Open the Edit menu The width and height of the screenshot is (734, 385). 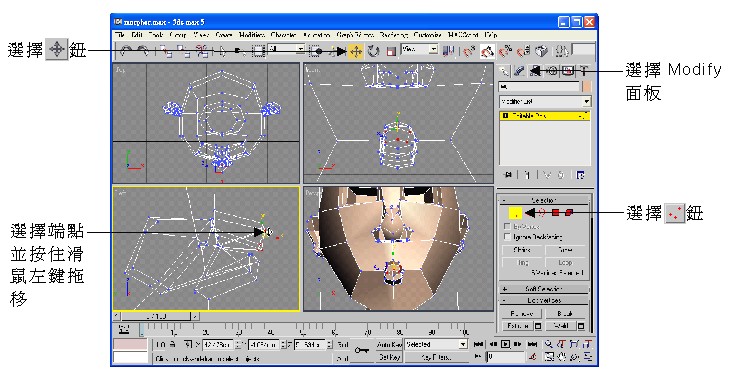(137, 35)
